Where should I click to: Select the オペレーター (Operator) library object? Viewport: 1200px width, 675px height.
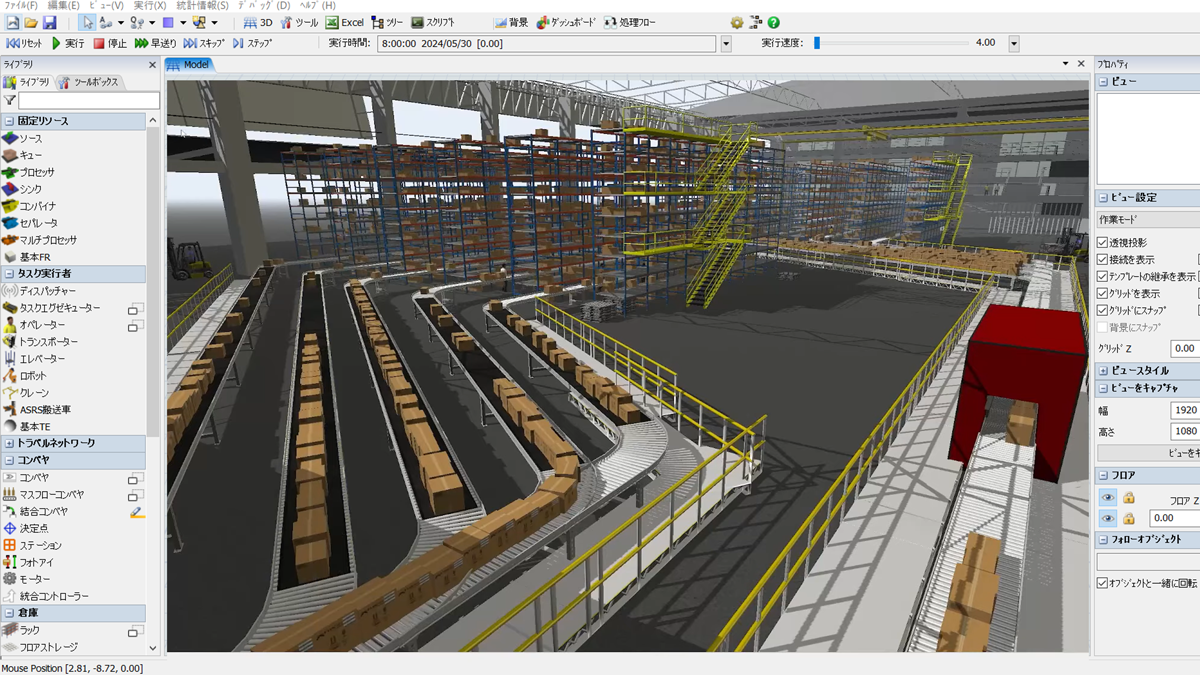[42, 325]
